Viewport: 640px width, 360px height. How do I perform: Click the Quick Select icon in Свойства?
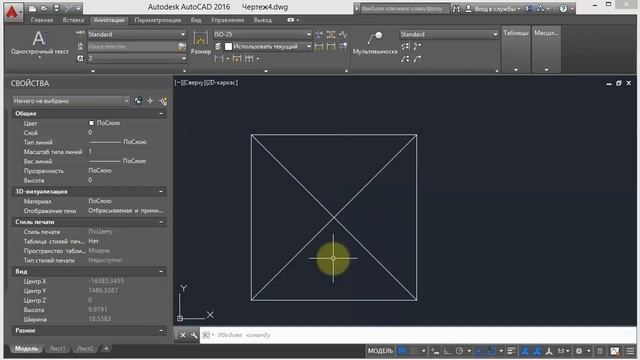[163, 100]
